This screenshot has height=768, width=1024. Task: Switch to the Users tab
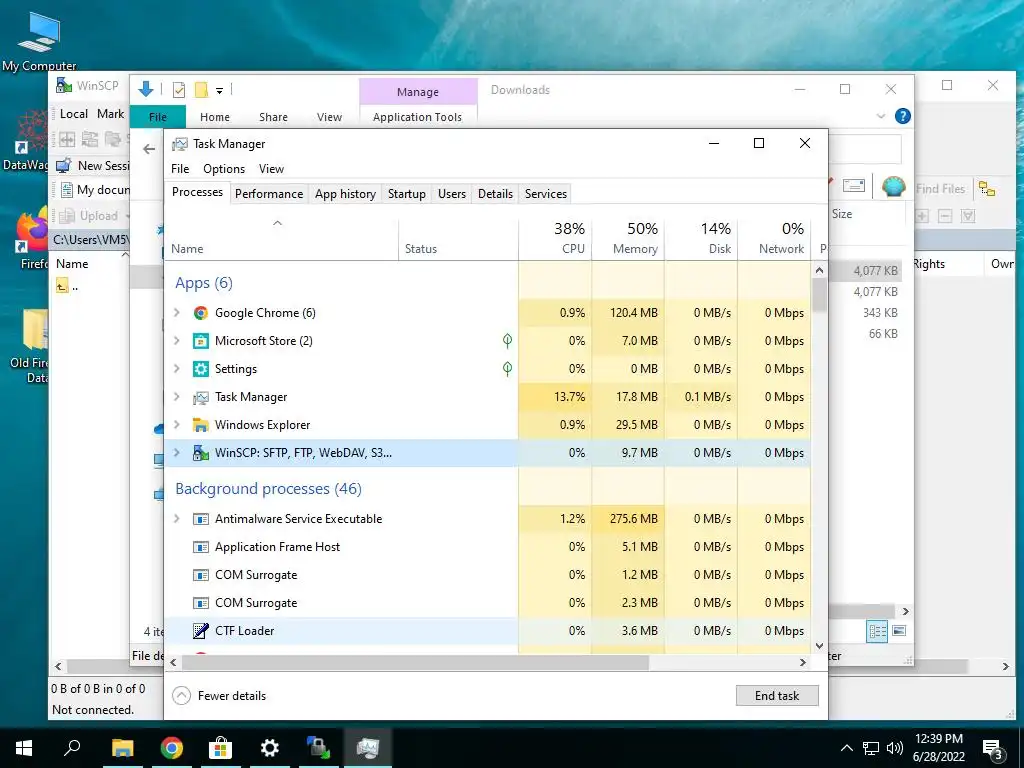tap(452, 194)
